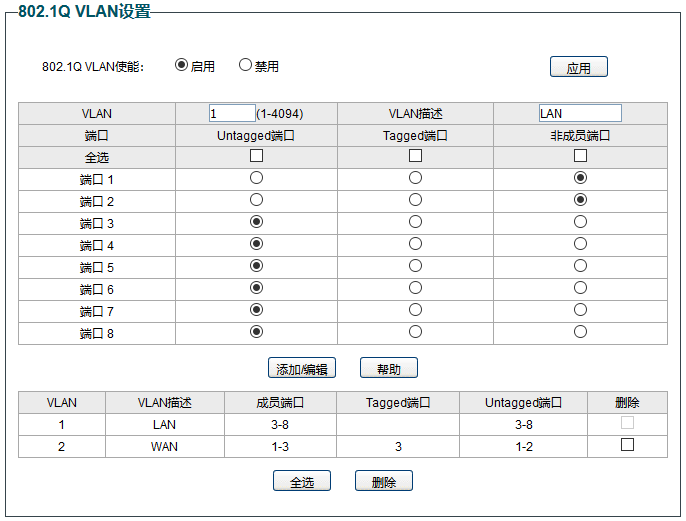Check the 全选 box under Tagged端口
The width and height of the screenshot is (686, 521).
click(x=415, y=156)
